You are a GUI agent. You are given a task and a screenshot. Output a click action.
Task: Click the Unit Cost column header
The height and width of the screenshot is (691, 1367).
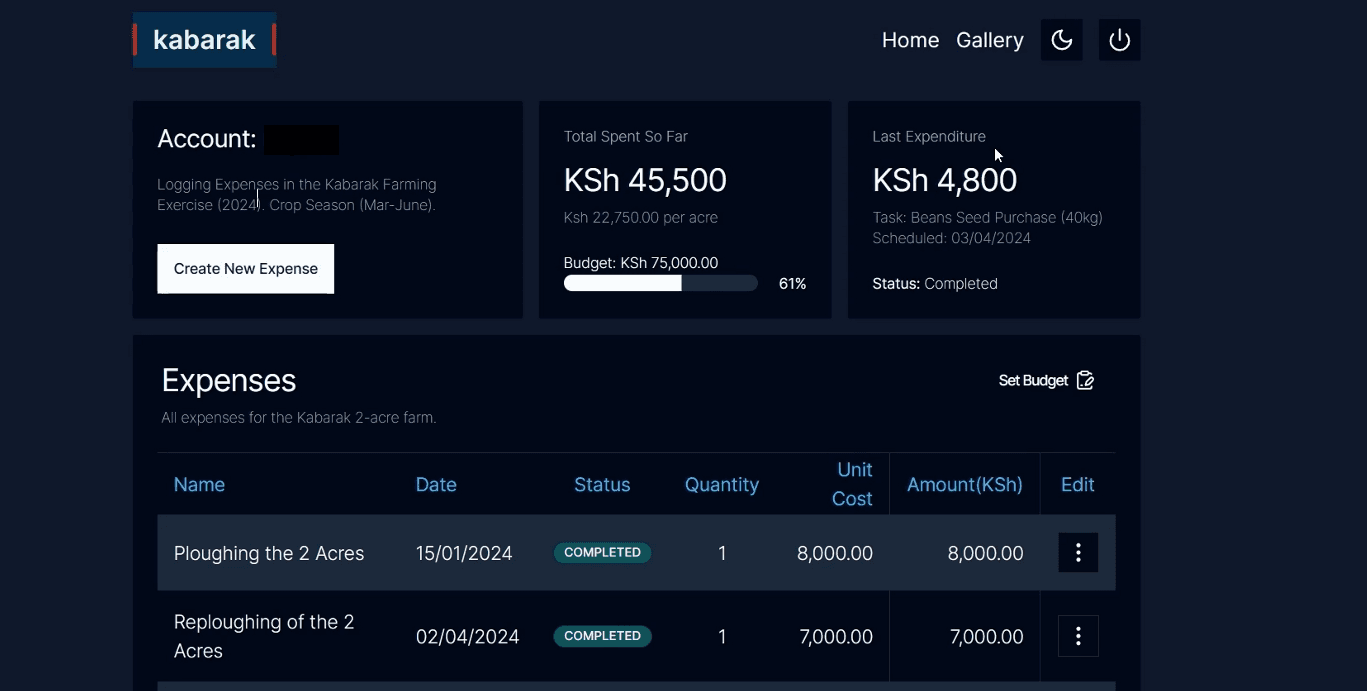point(853,484)
